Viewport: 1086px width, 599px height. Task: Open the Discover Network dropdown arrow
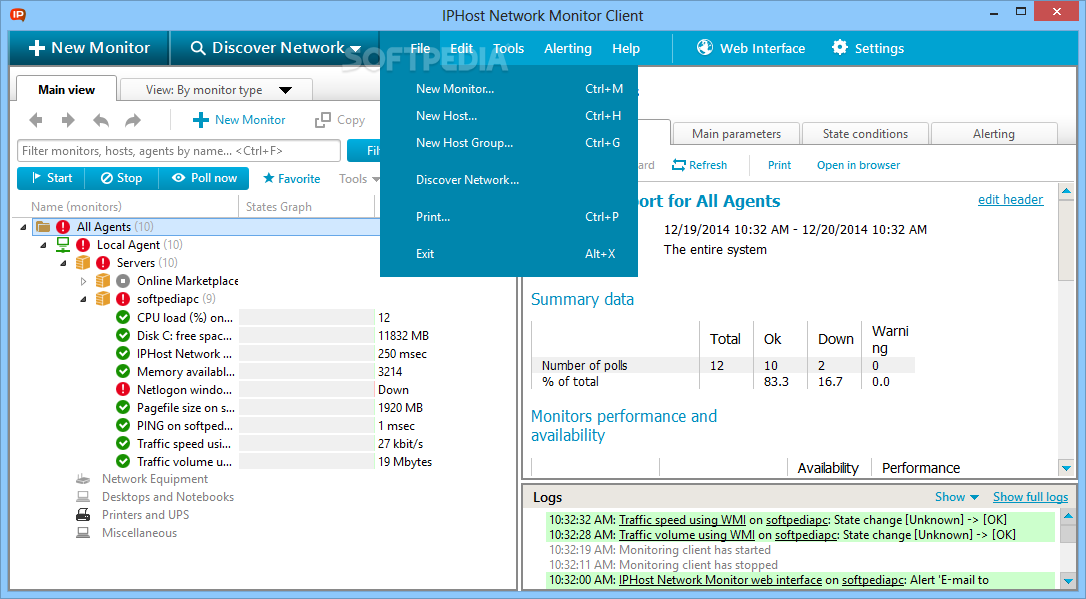(355, 48)
